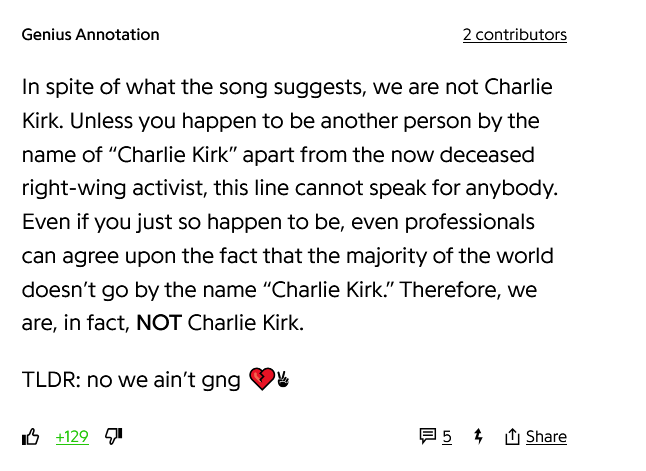
Task: Click the bold word NOT
Action: pyautogui.click(x=158, y=323)
